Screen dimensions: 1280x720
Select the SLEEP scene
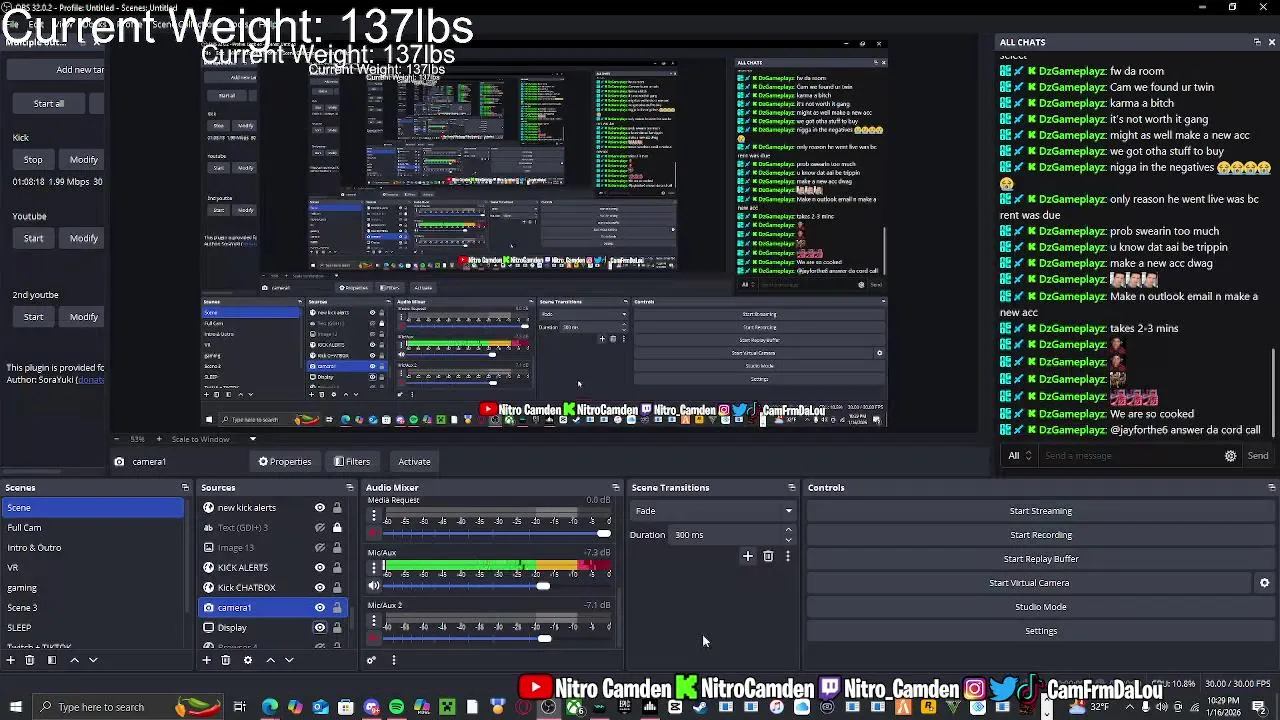[93, 628]
